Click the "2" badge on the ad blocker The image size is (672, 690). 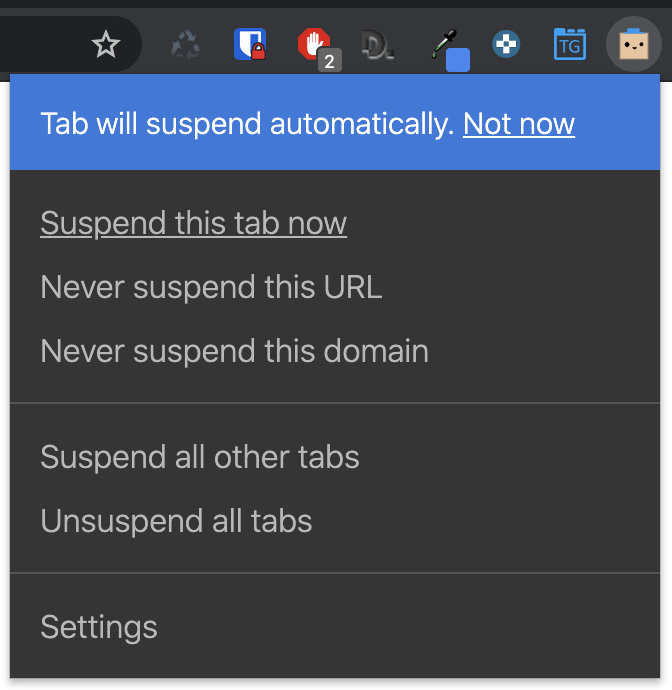coord(329,61)
